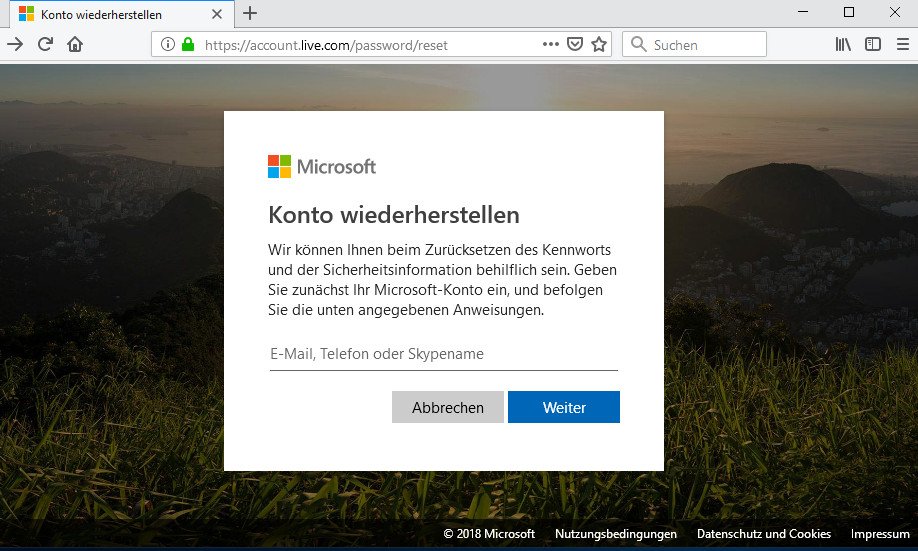Reload the current page
The height and width of the screenshot is (551, 918).
[x=46, y=45]
